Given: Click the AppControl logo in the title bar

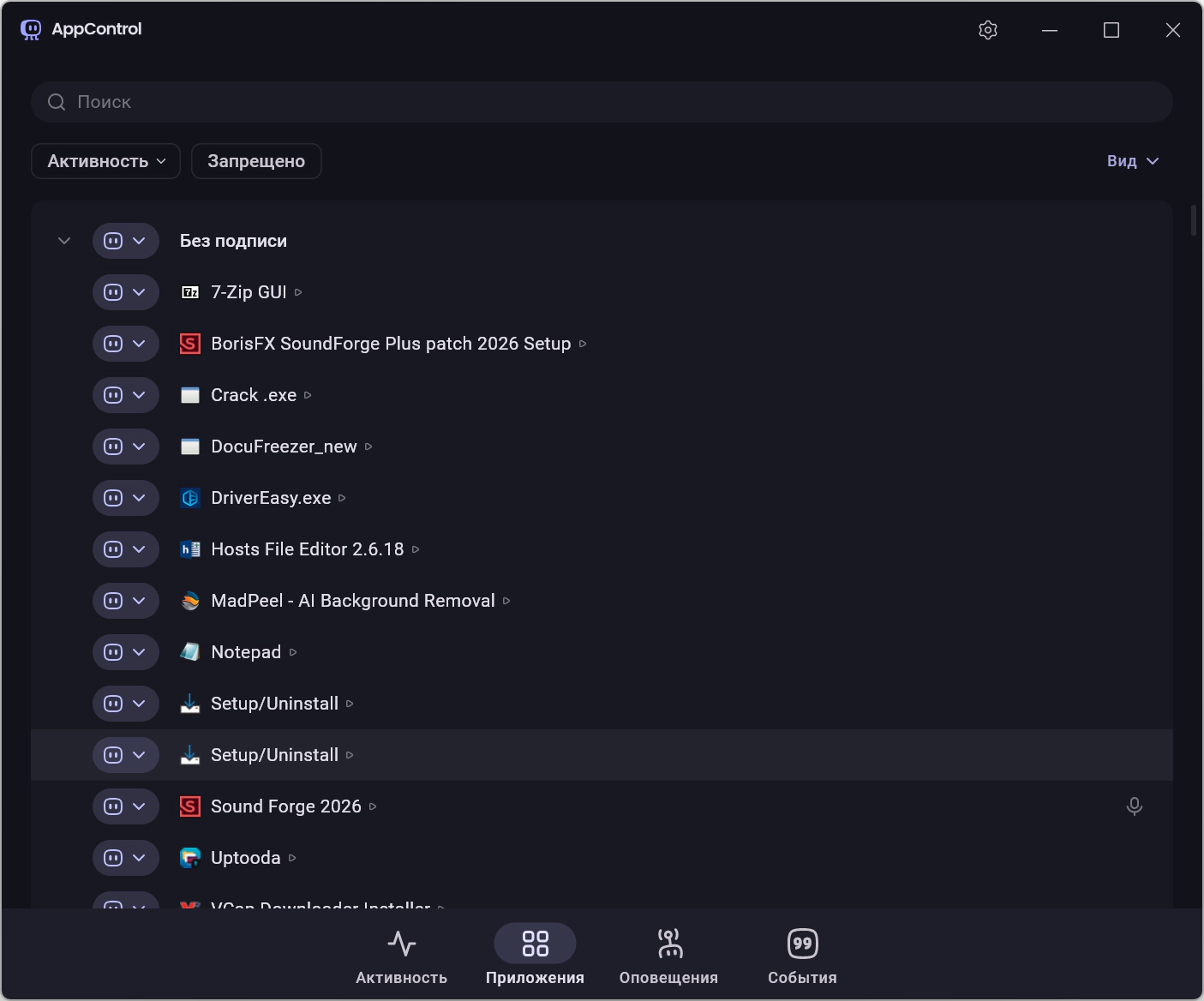Looking at the screenshot, I should [x=31, y=30].
